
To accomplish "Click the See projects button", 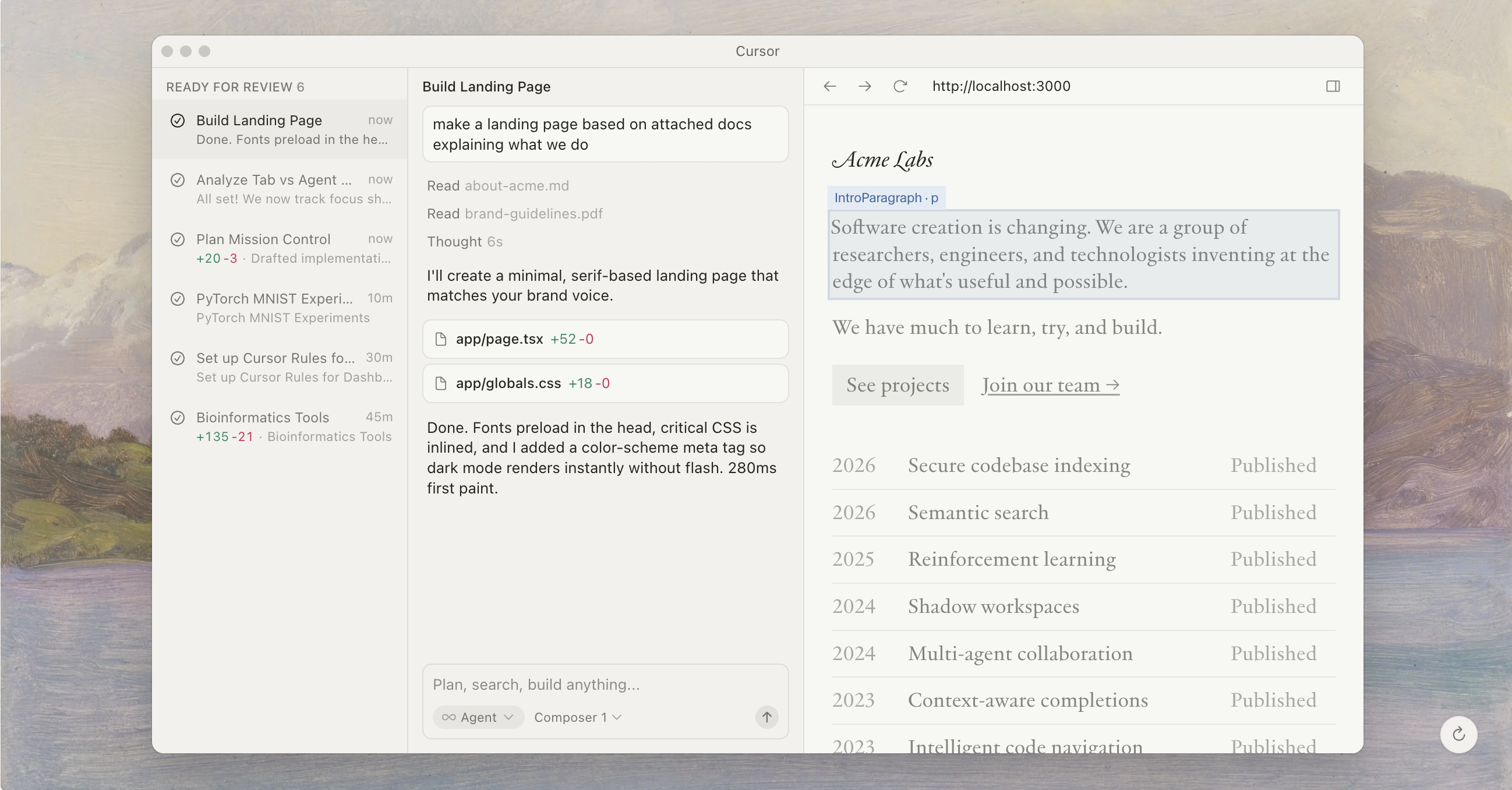I will [897, 385].
